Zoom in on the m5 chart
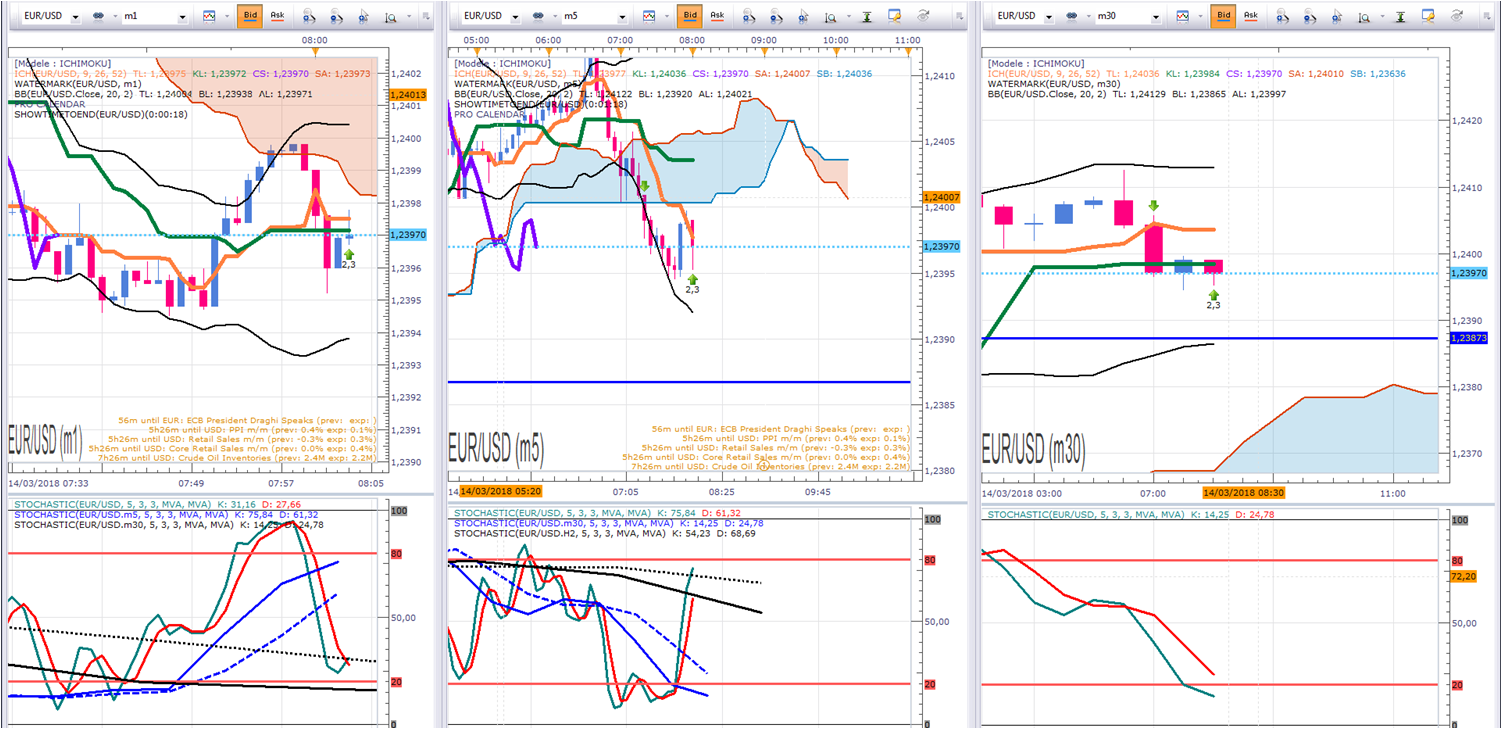The height and width of the screenshot is (729, 1502). tap(749, 16)
